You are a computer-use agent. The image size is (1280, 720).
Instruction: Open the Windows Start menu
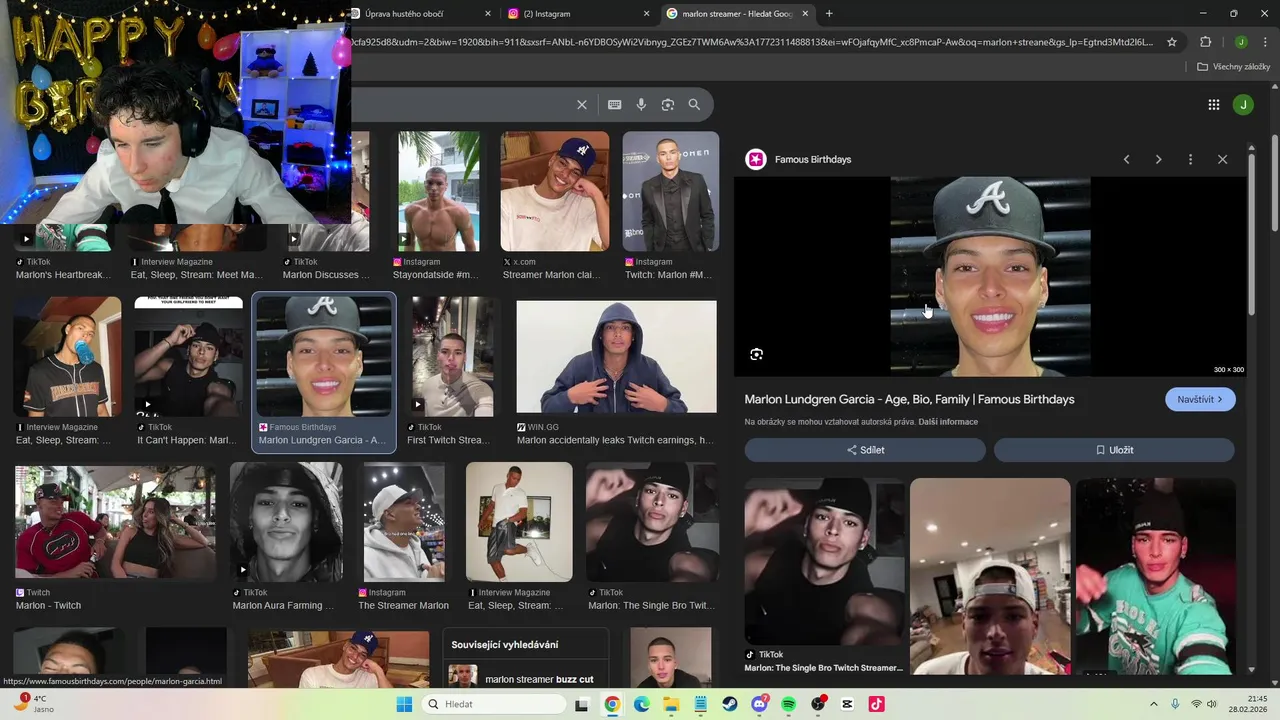404,704
